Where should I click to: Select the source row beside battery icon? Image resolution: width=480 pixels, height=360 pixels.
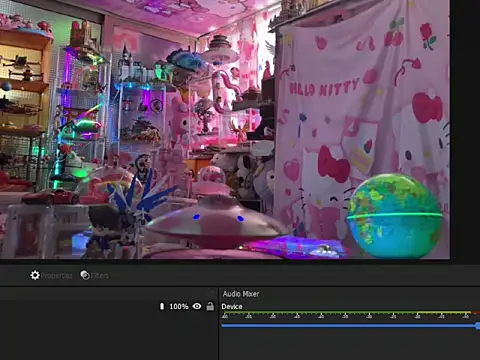pos(108,306)
